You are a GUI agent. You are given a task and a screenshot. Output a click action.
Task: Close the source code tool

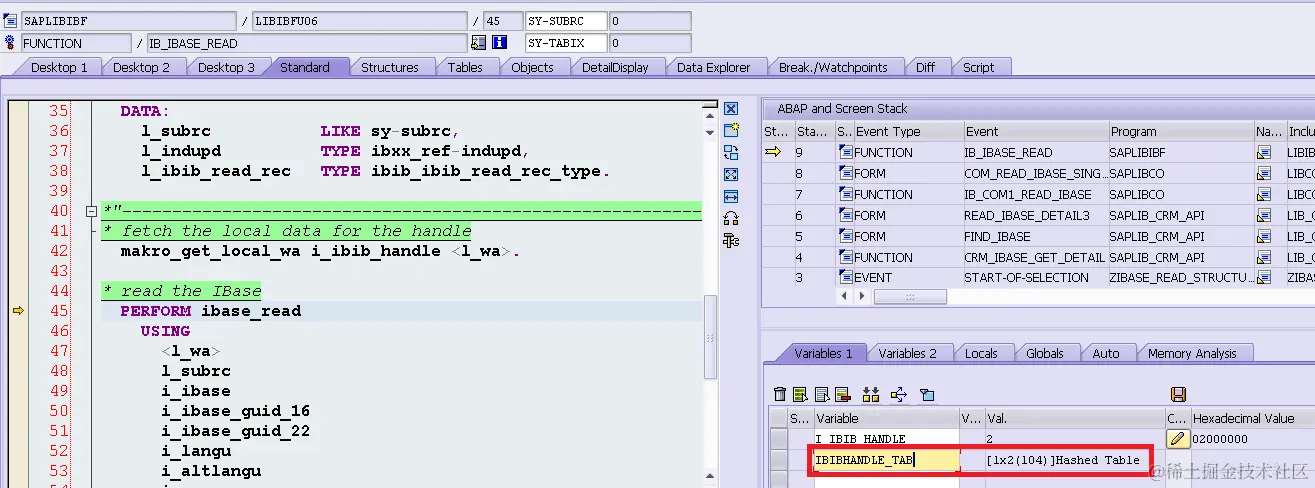pyautogui.click(x=731, y=108)
